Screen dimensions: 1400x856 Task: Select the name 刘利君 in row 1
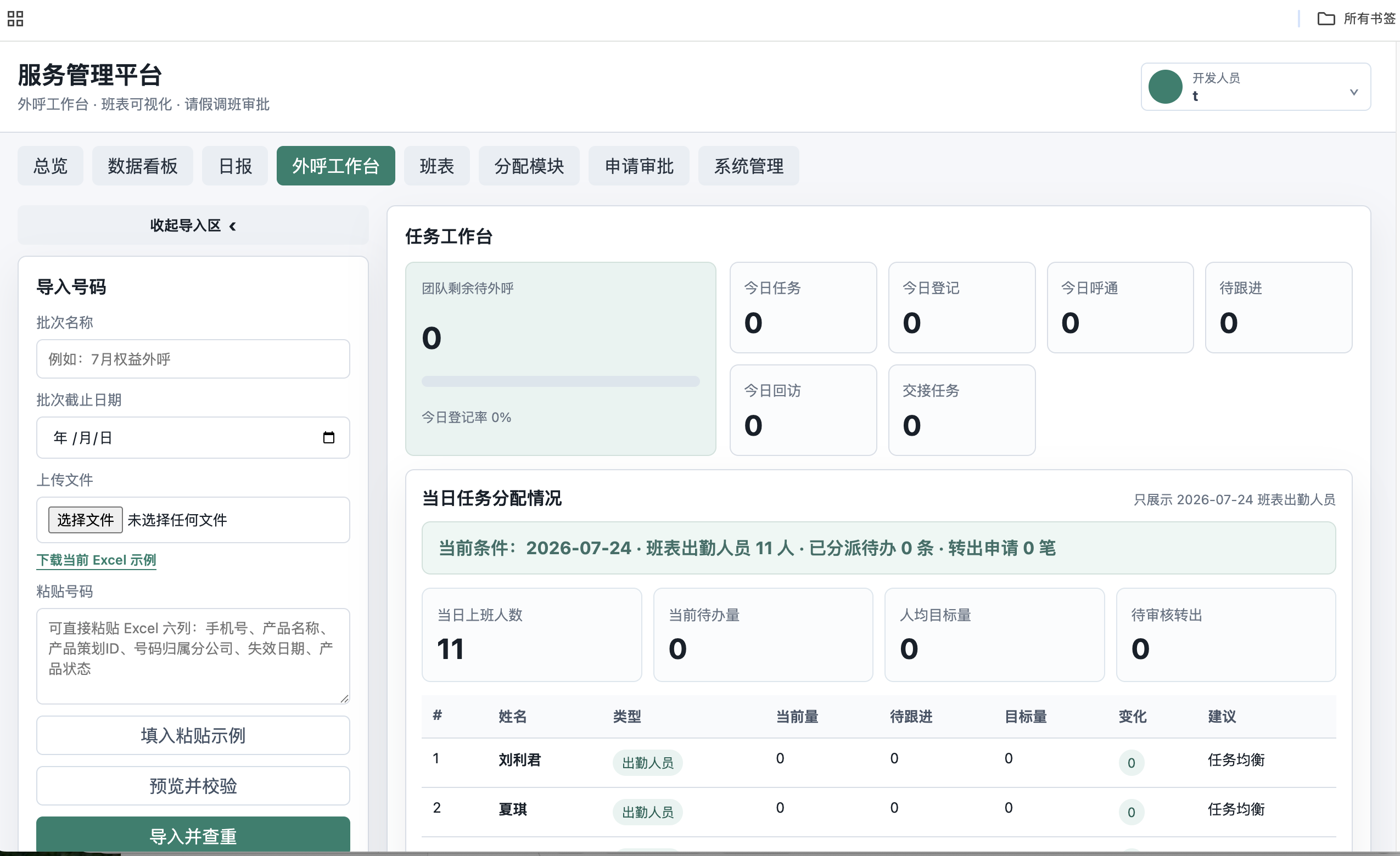tap(520, 760)
